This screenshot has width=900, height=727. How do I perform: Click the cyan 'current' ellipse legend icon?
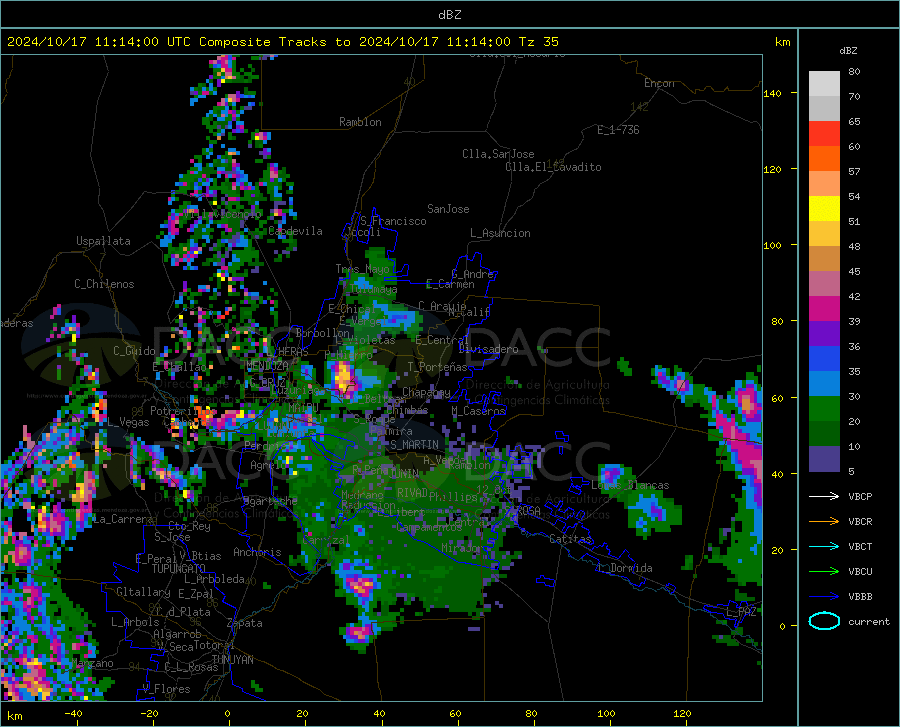824,621
